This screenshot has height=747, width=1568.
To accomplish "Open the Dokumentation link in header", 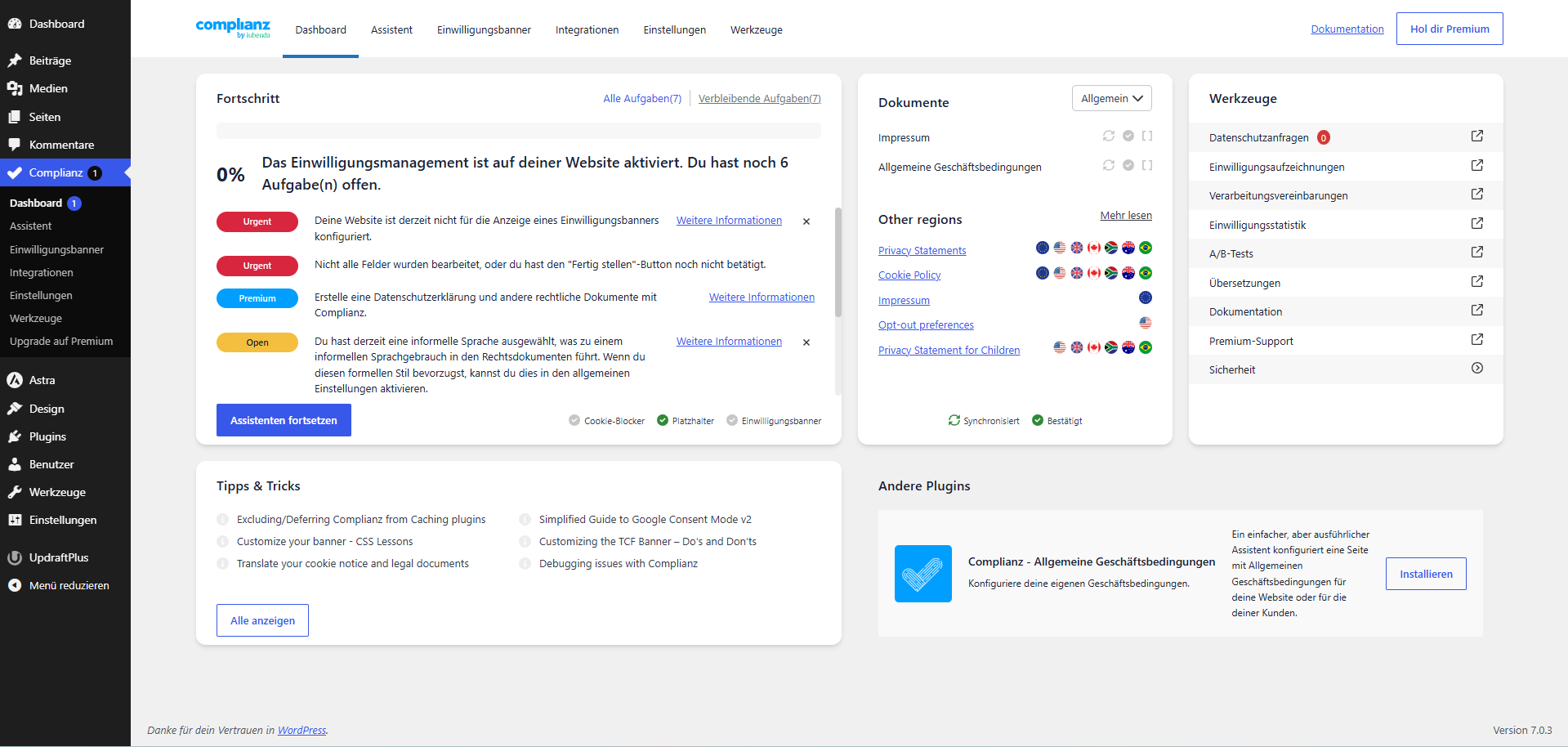I will pyautogui.click(x=1347, y=29).
